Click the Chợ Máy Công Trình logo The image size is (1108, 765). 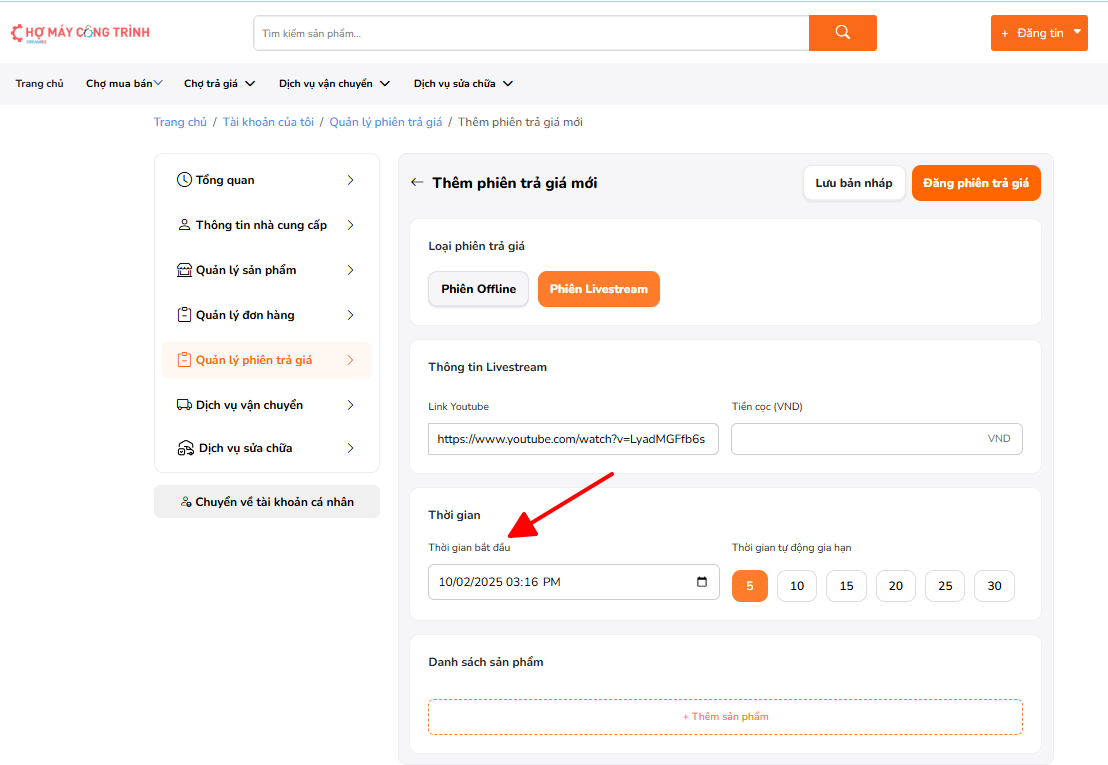pos(80,33)
